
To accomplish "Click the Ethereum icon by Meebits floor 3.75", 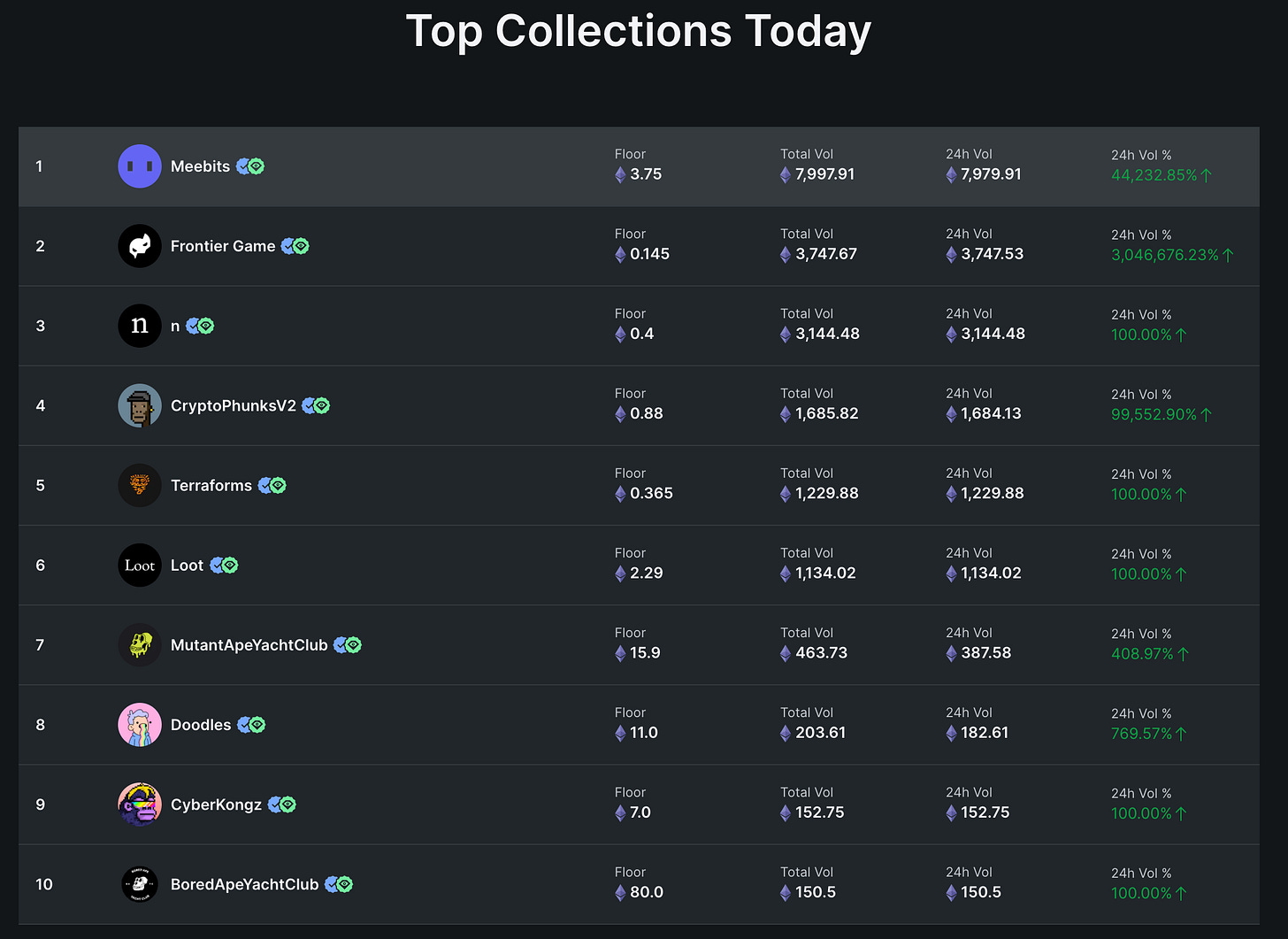I will coord(620,174).
